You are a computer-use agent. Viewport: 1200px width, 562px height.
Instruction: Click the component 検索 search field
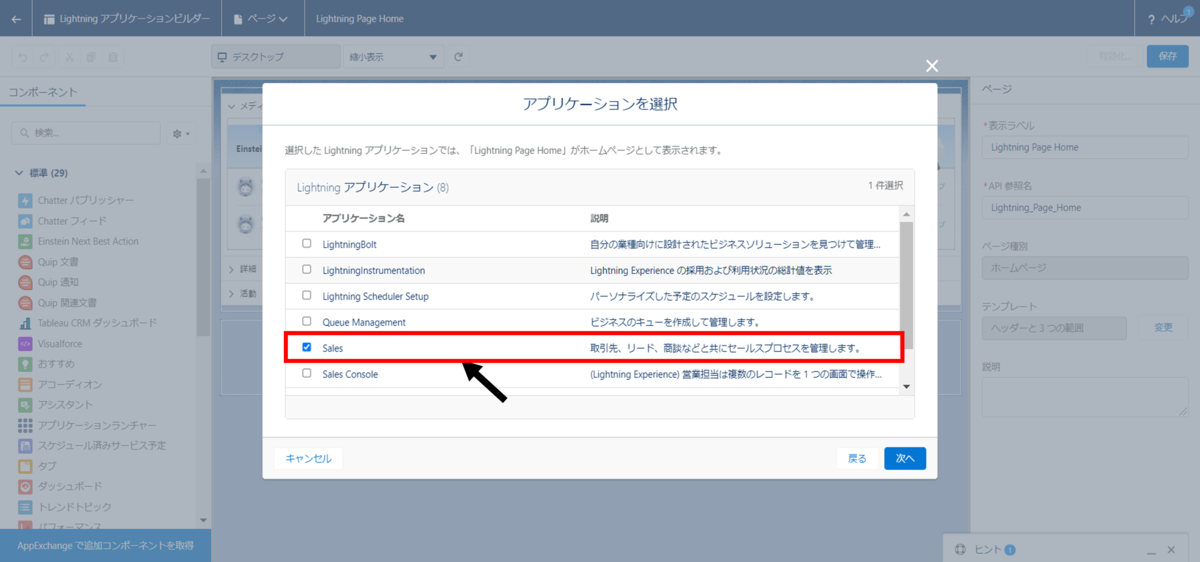(x=86, y=133)
